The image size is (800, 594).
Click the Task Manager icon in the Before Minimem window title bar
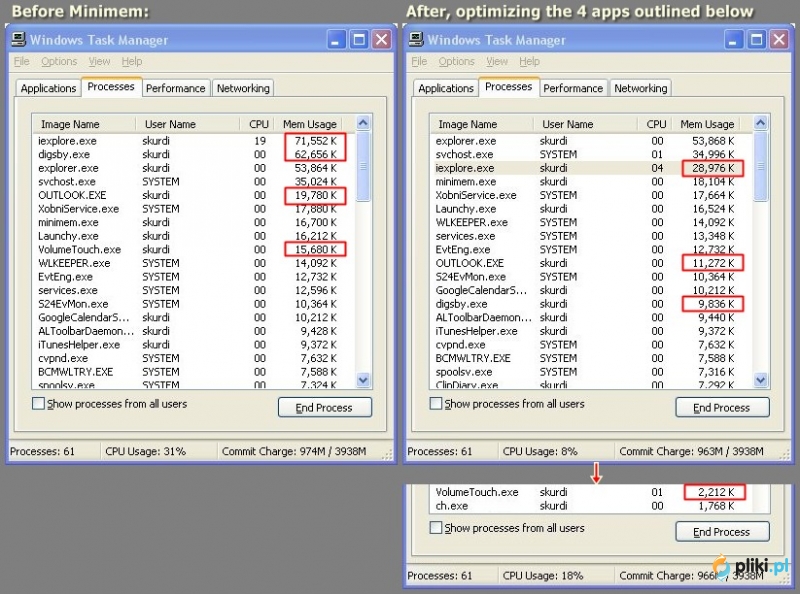19,39
